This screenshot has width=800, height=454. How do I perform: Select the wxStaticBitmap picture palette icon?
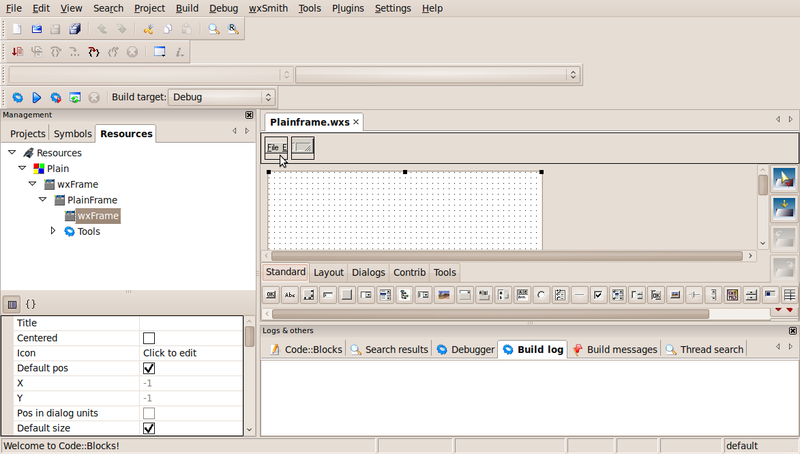(x=444, y=294)
